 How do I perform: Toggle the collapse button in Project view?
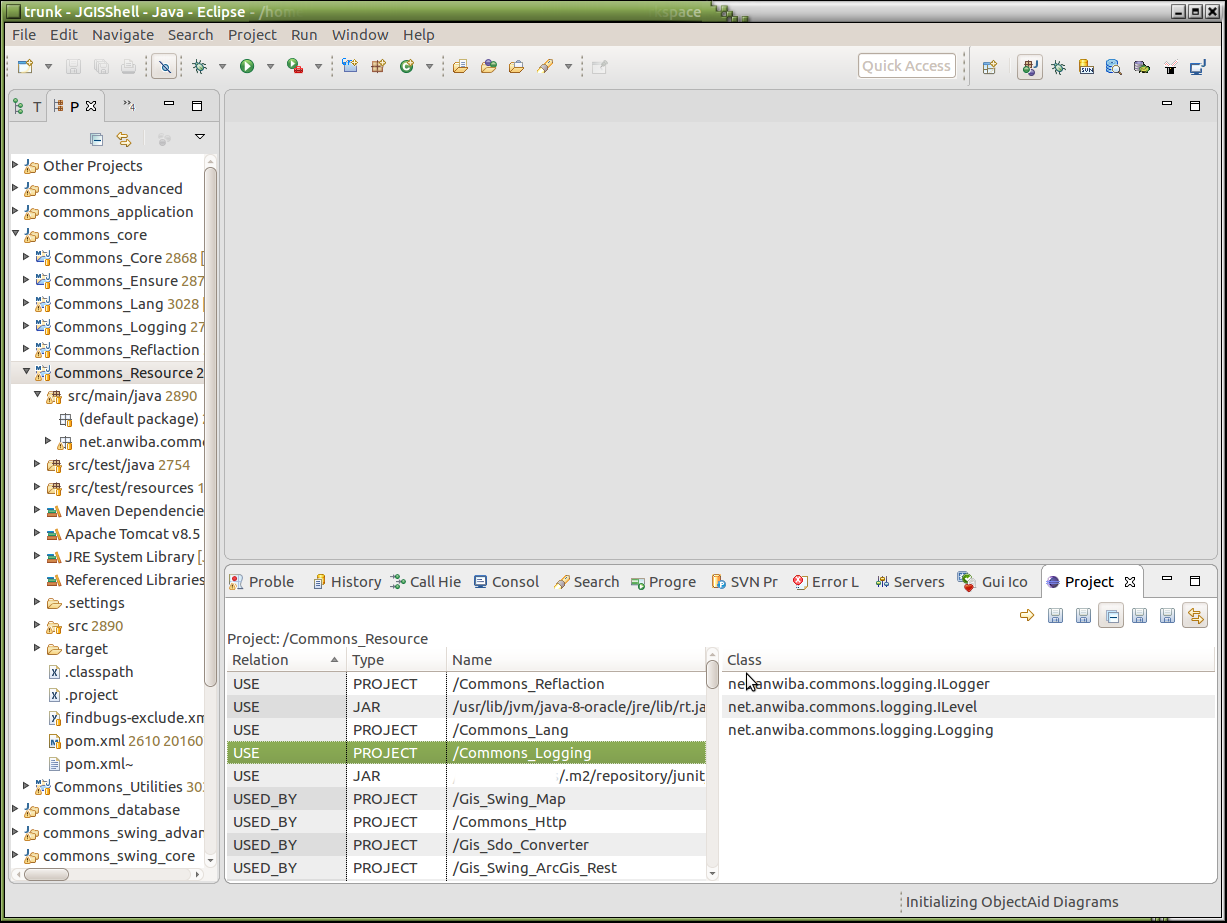1111,616
